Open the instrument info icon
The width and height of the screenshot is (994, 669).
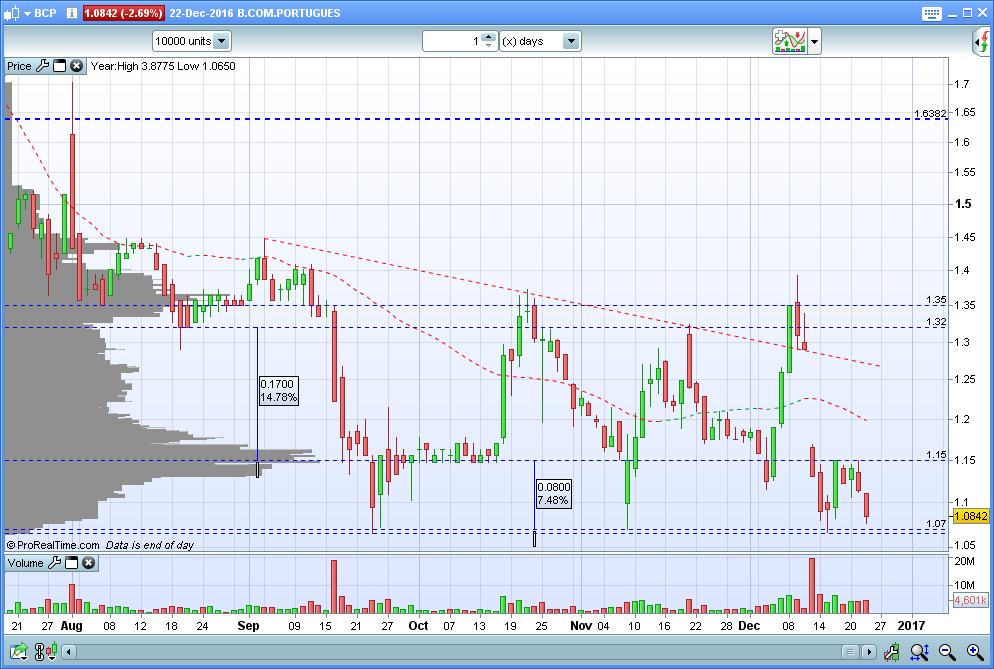pyautogui.click(x=72, y=13)
